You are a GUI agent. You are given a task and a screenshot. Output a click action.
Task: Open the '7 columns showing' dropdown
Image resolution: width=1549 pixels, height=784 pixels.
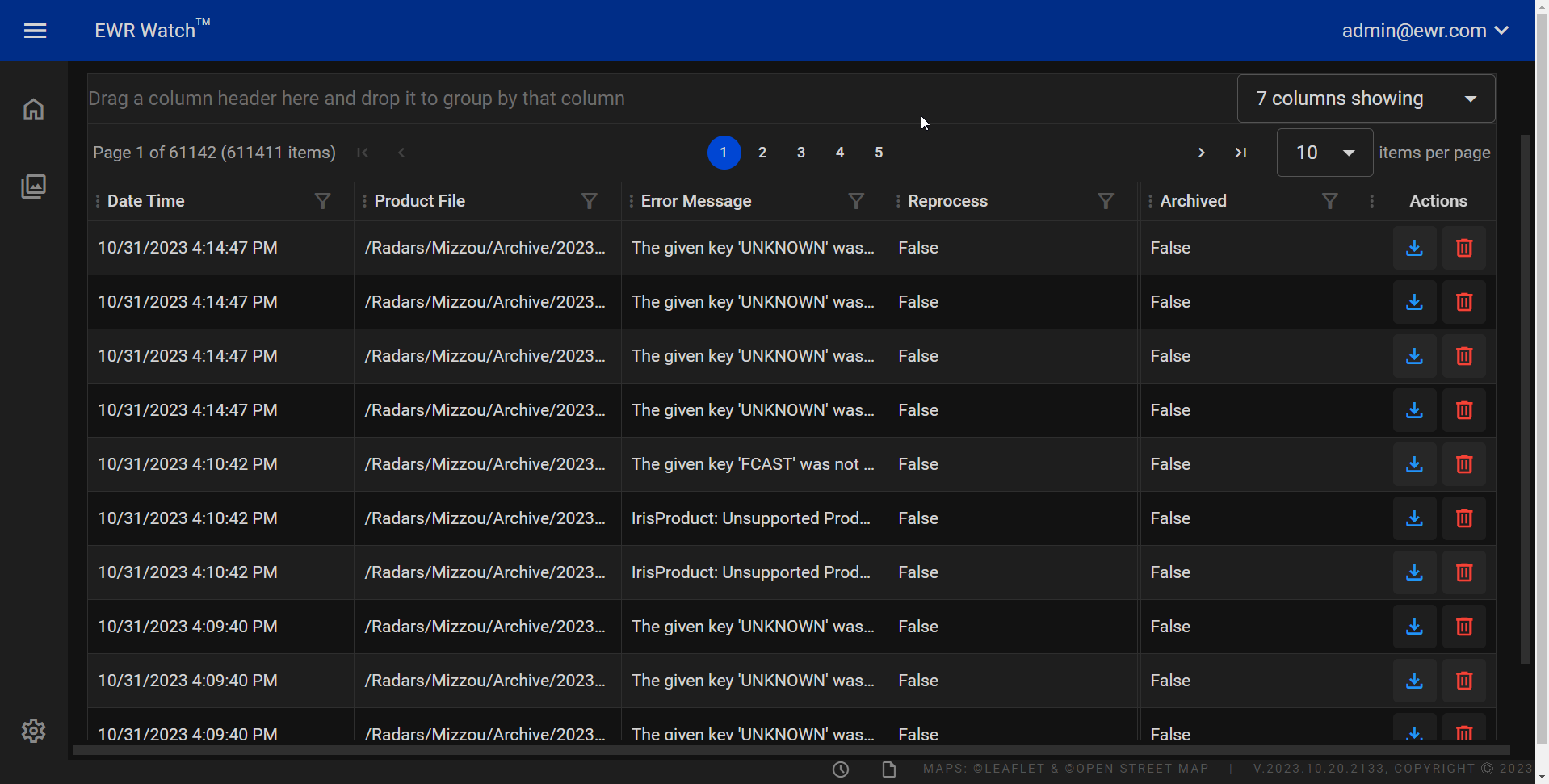pos(1366,99)
